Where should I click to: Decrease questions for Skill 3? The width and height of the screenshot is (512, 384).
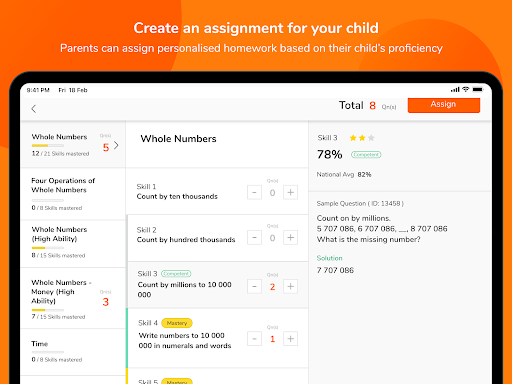click(254, 286)
